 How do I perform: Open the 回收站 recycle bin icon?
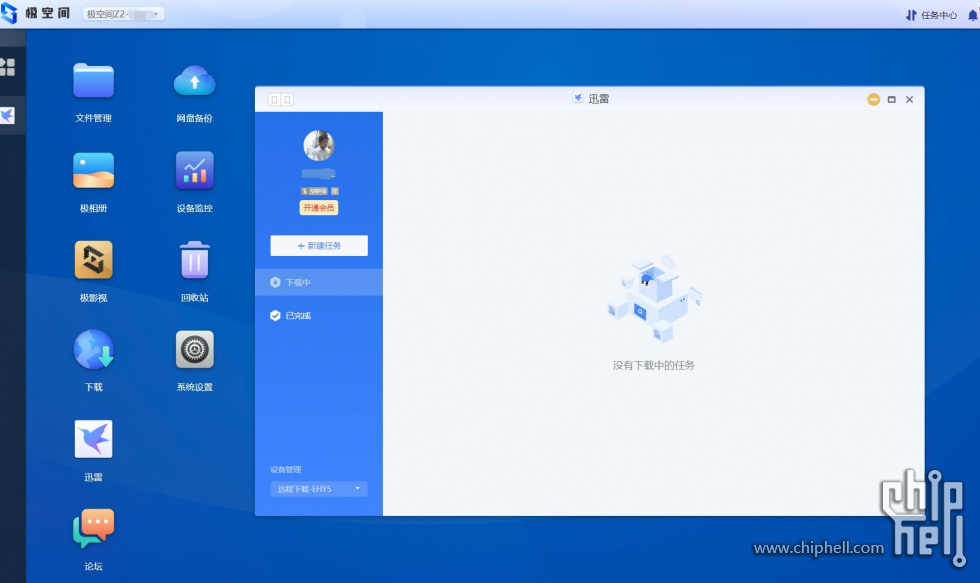(x=194, y=260)
